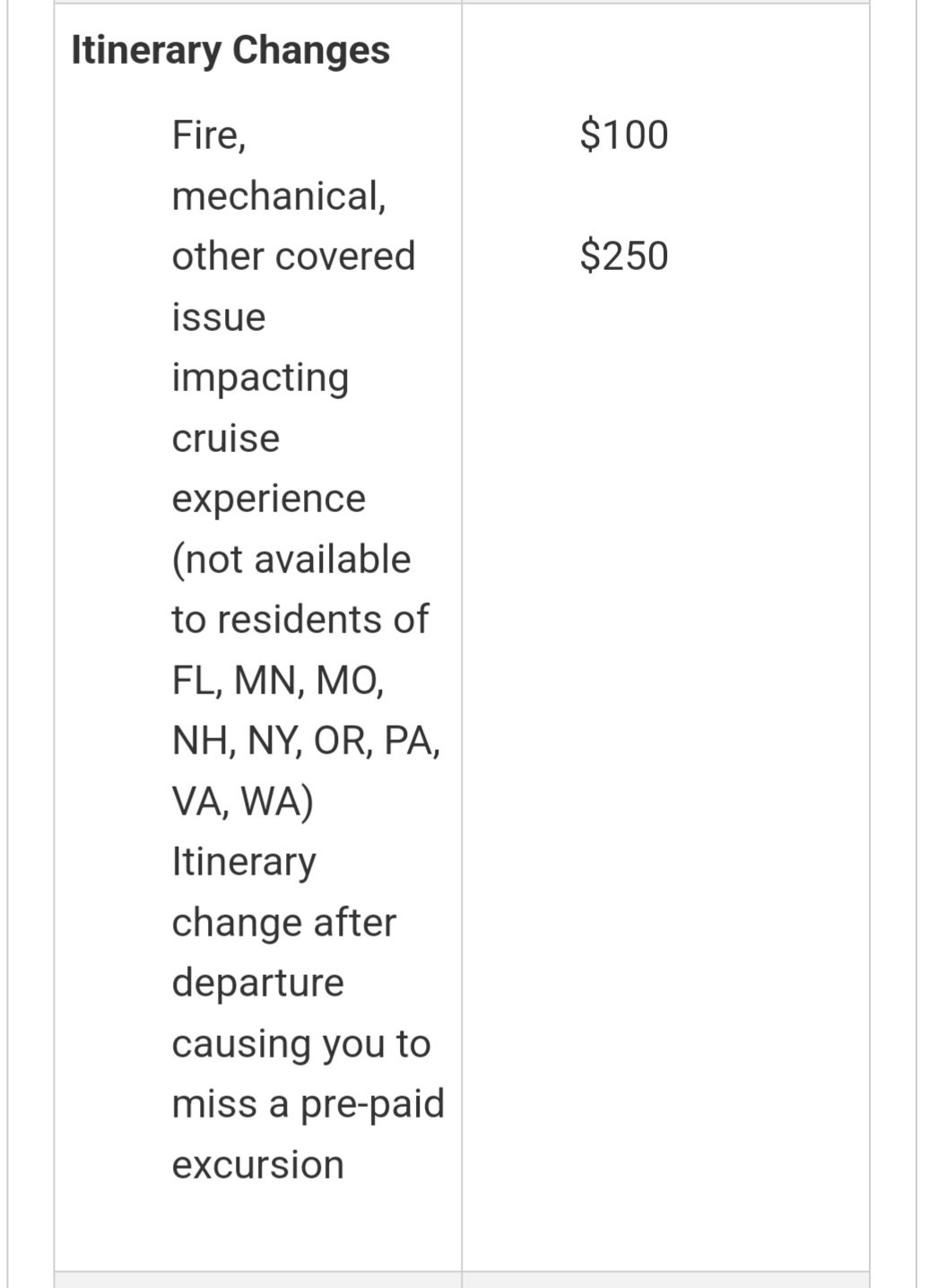Click the word "departure"
This screenshot has height=1288, width=946.
[258, 982]
